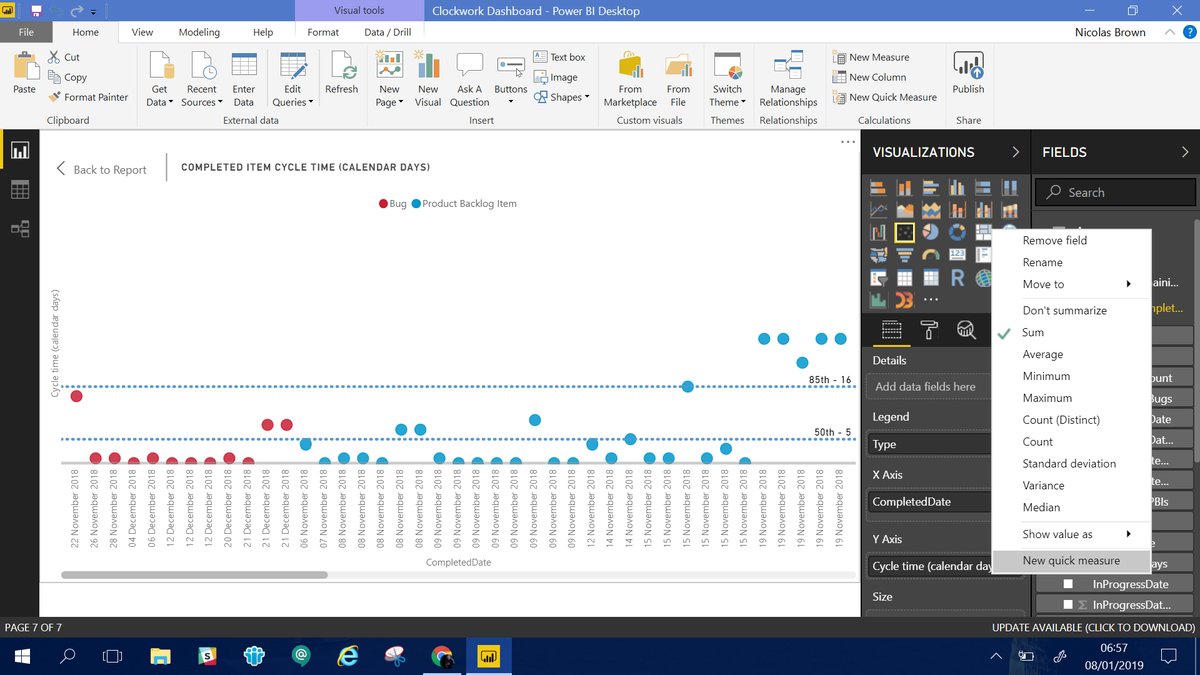Select New quick measure menu entry
Viewport: 1200px width, 675px height.
click(1071, 560)
